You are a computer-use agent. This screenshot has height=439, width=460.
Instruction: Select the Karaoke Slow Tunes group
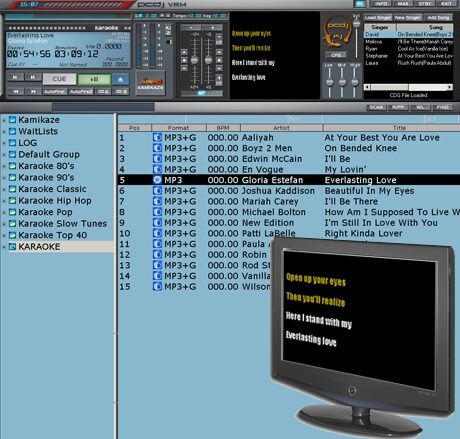(x=58, y=224)
